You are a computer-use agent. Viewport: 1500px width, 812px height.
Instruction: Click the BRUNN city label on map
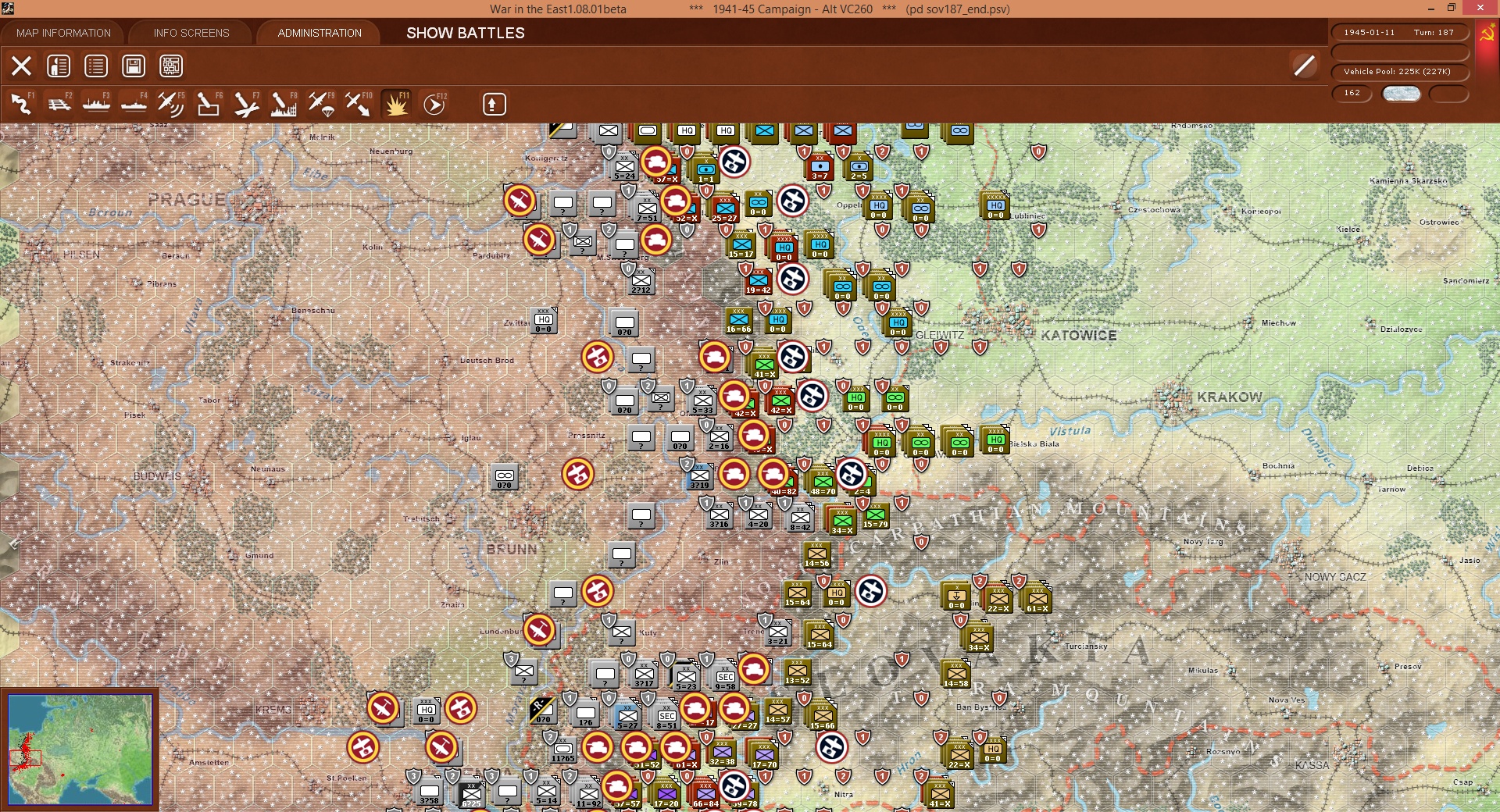(x=512, y=550)
